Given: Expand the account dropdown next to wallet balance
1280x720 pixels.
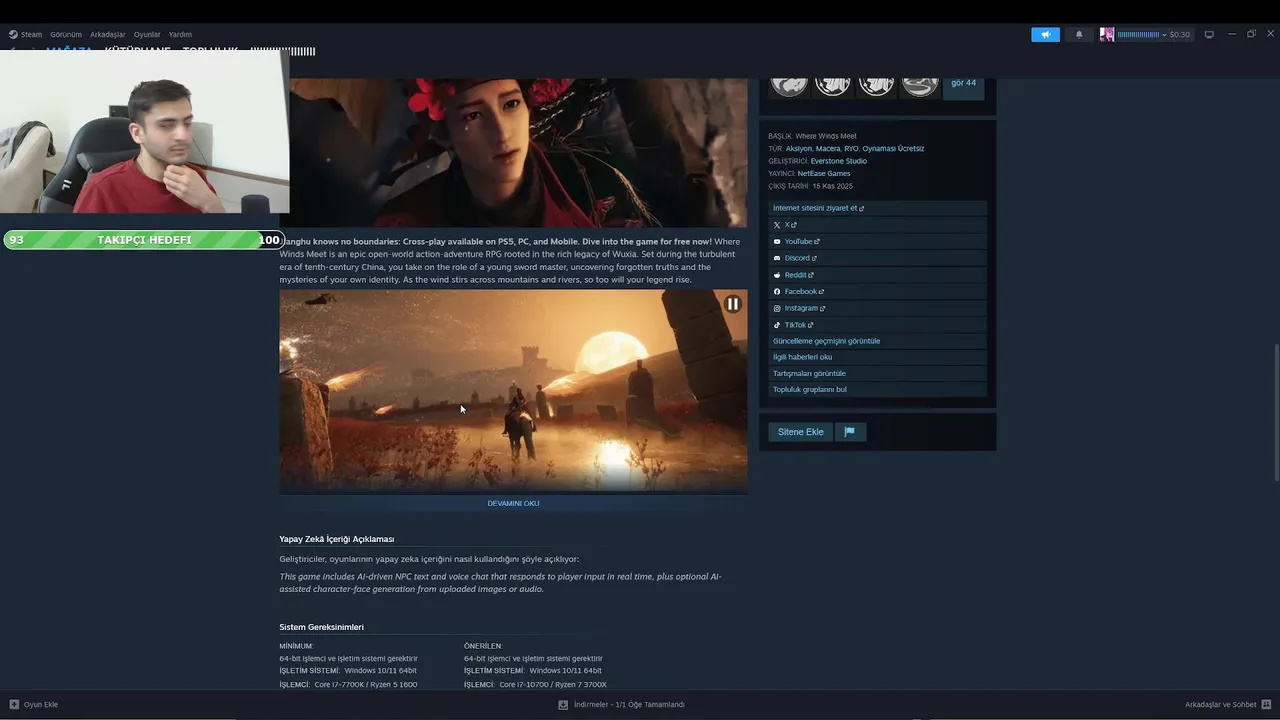Looking at the screenshot, I should tap(1164, 35).
